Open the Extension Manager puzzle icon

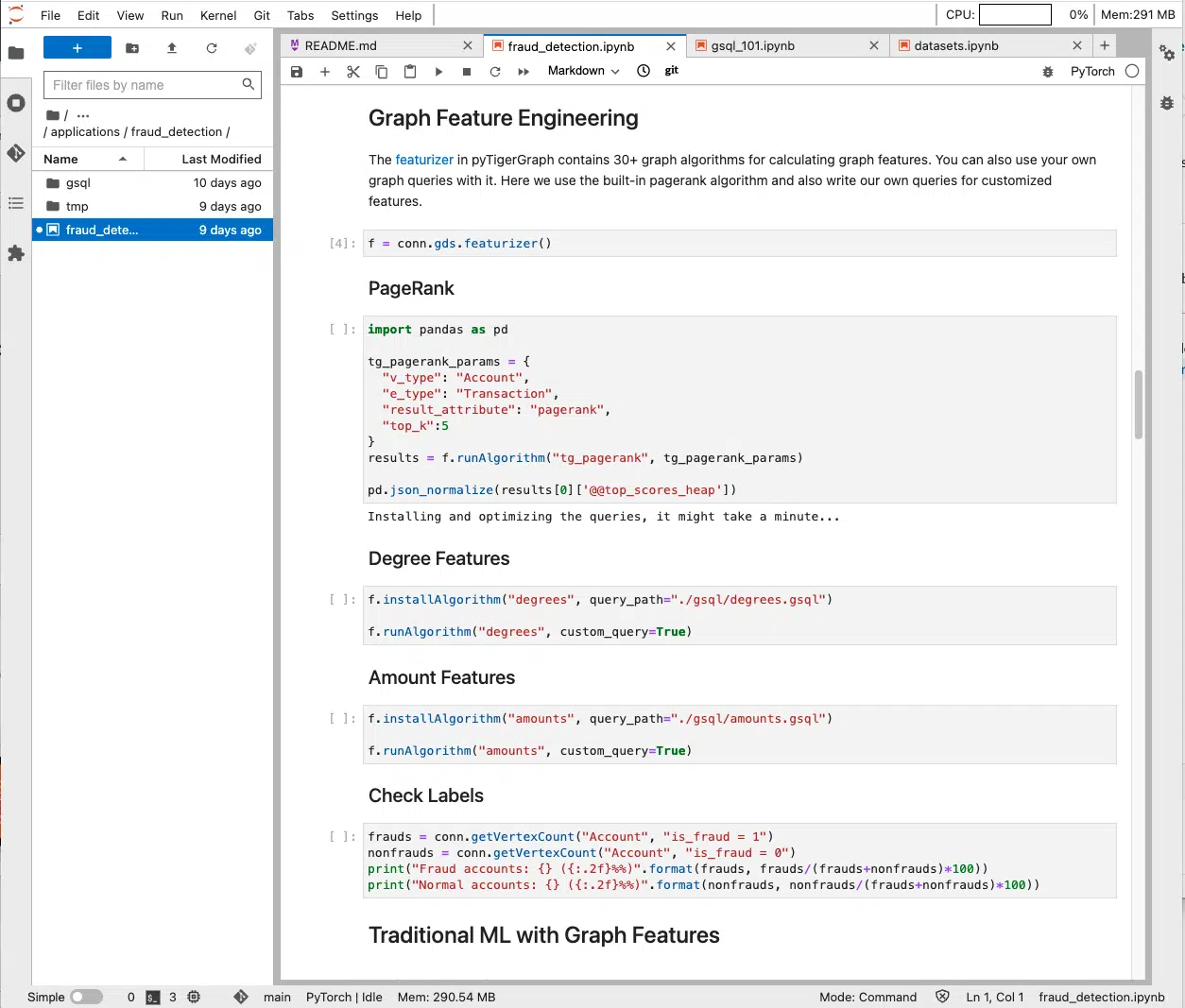16,253
